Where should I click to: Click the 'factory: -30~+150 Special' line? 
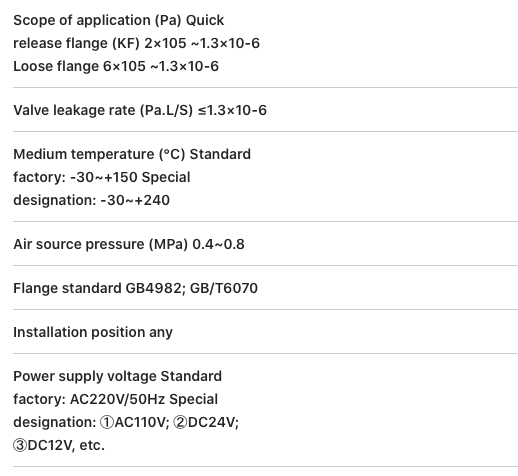[x=102, y=177]
